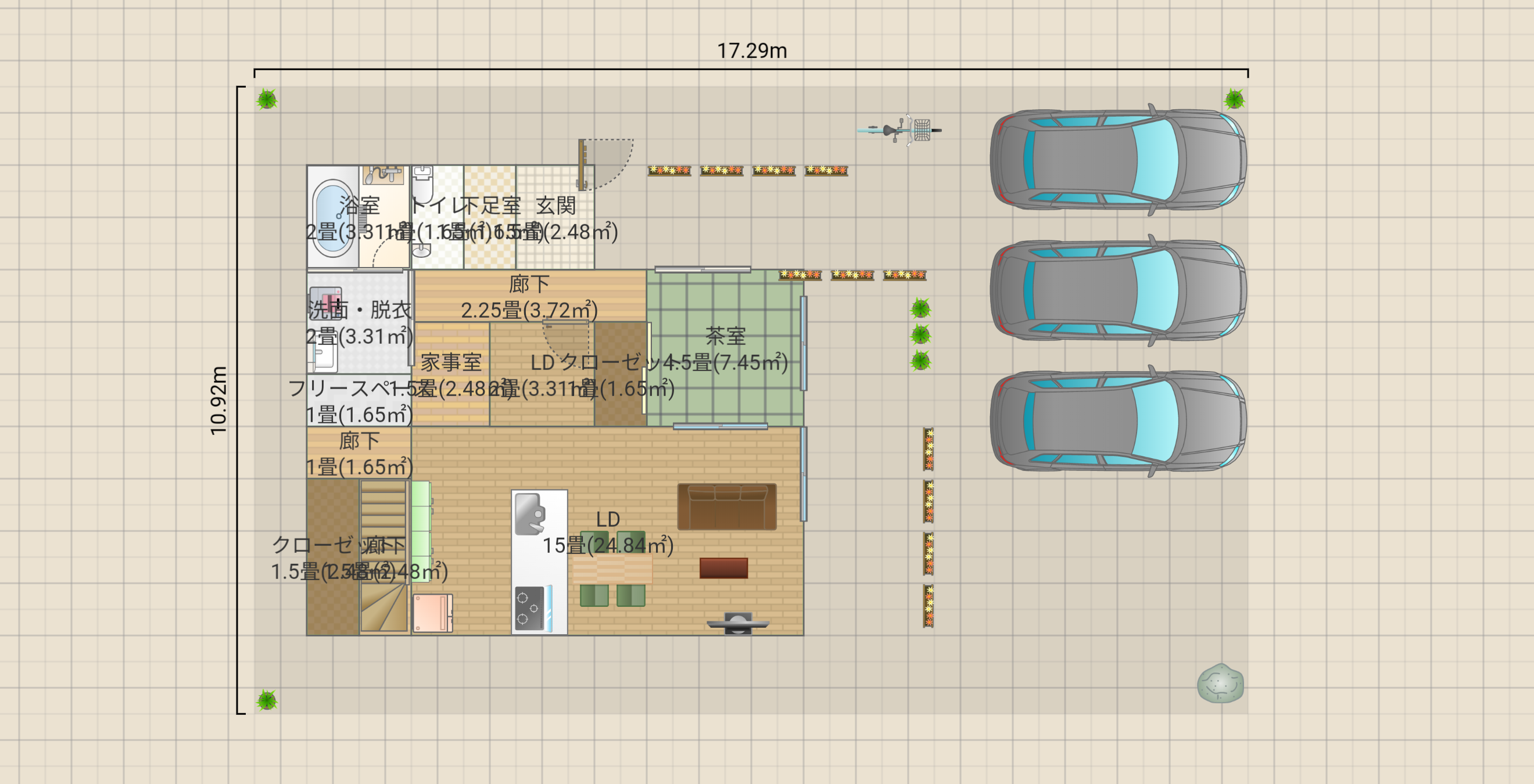Viewport: 1534px width, 784px height.
Task: Click the 17.29m width dimension label
Action: pyautogui.click(x=751, y=51)
